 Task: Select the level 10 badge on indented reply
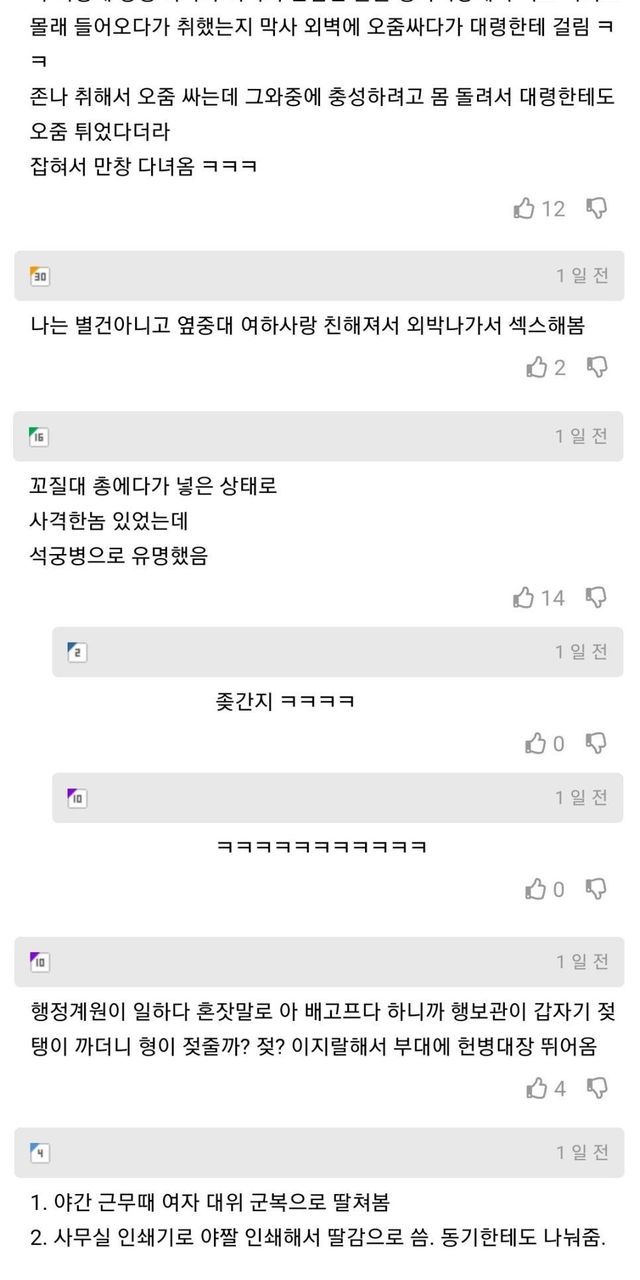click(x=77, y=797)
